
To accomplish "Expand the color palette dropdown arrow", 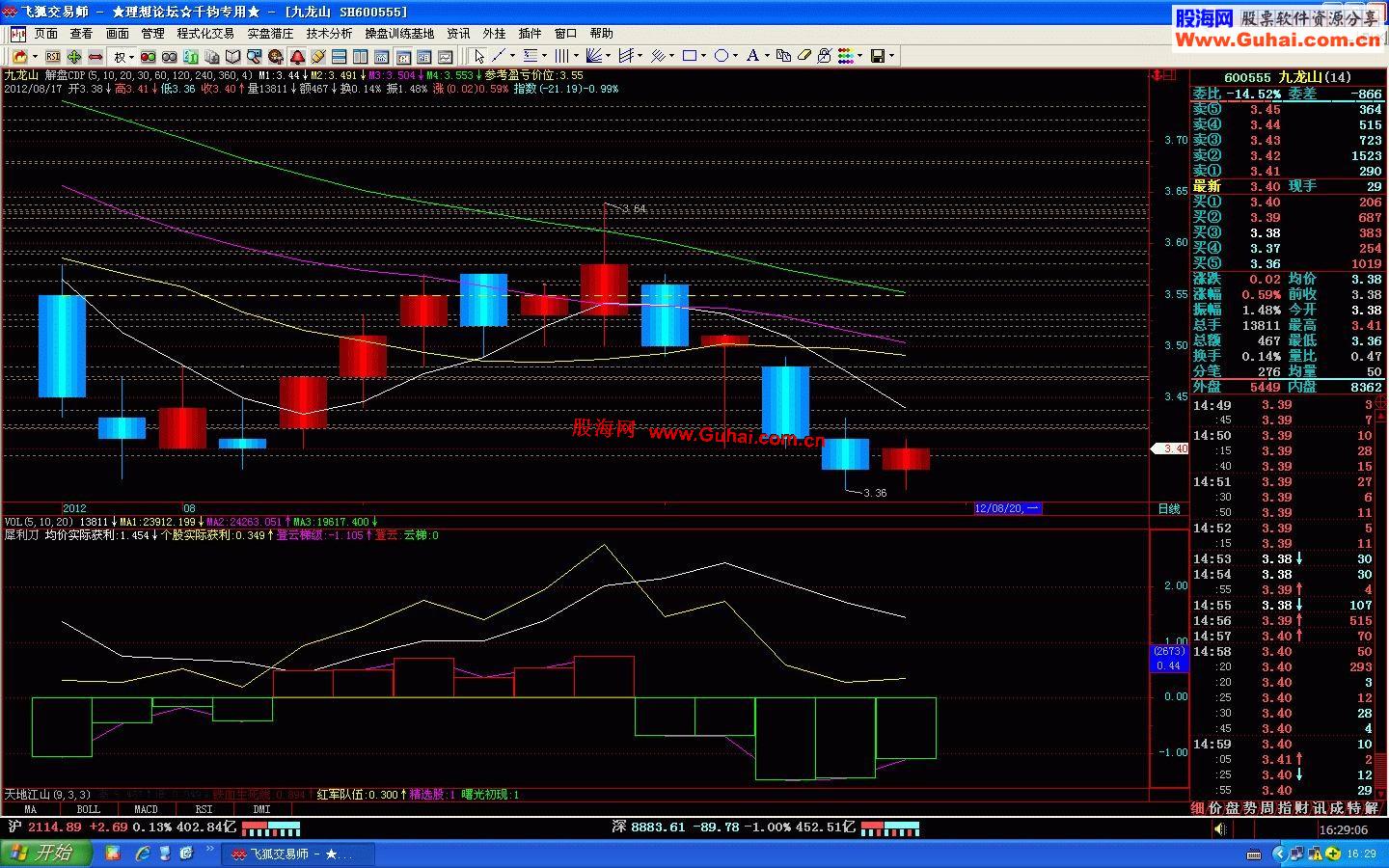I will 859,57.
